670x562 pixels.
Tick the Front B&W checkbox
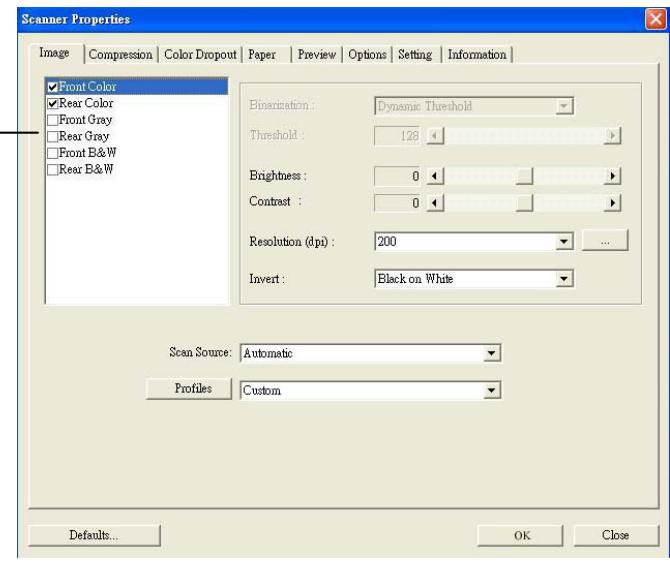tap(53, 153)
